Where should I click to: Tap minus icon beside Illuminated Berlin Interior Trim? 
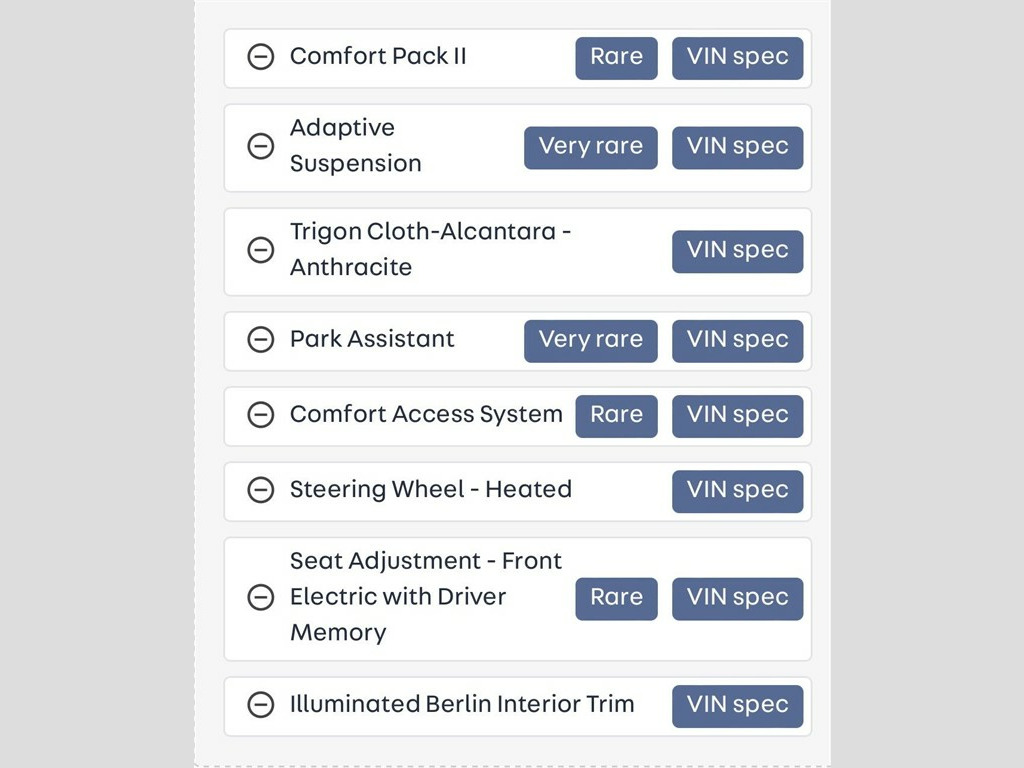(x=260, y=705)
